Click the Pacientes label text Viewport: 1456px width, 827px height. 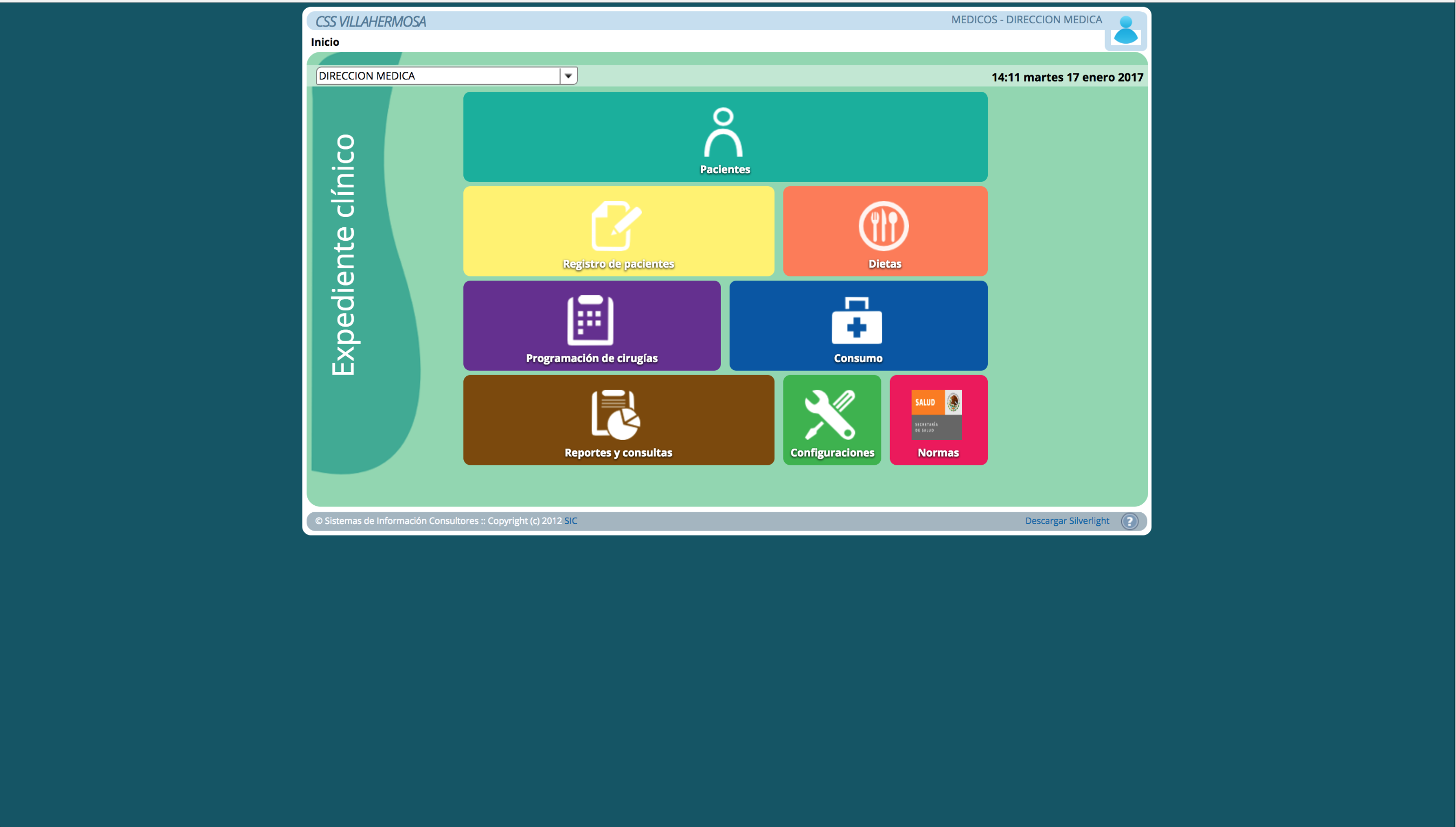click(x=725, y=170)
